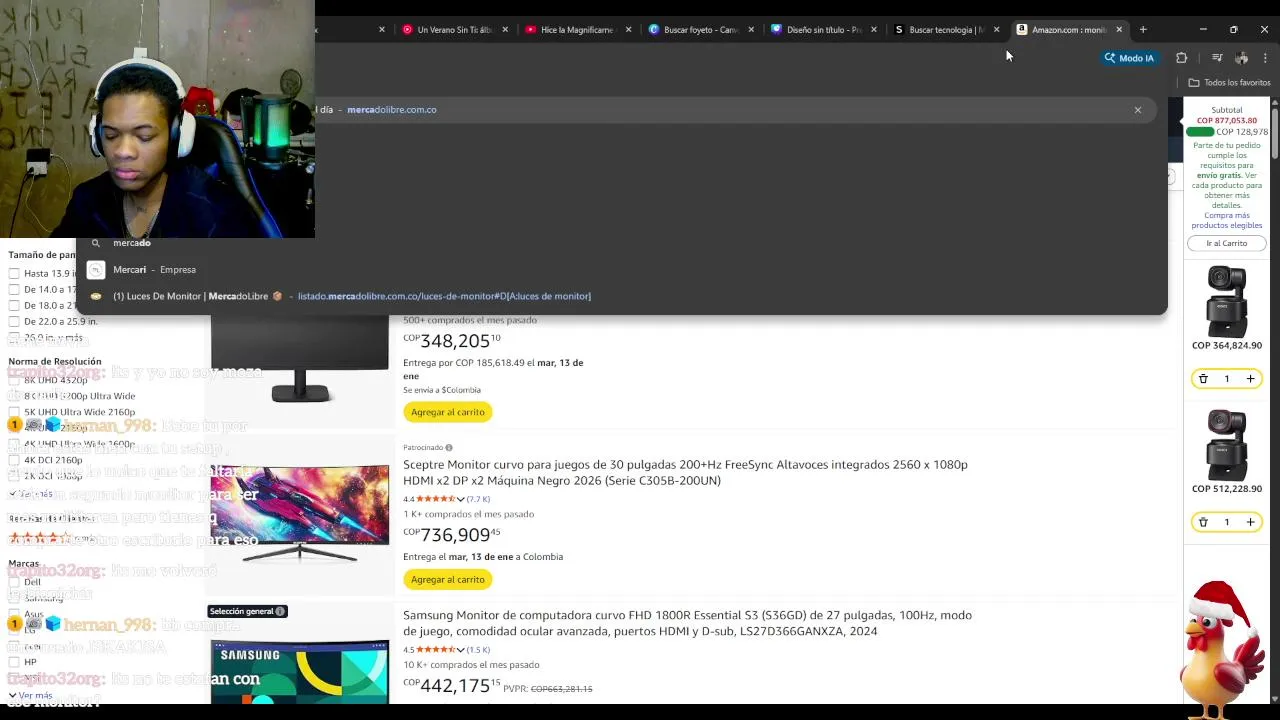
Task: Close the Buscar foyeto tab
Action: 751,30
